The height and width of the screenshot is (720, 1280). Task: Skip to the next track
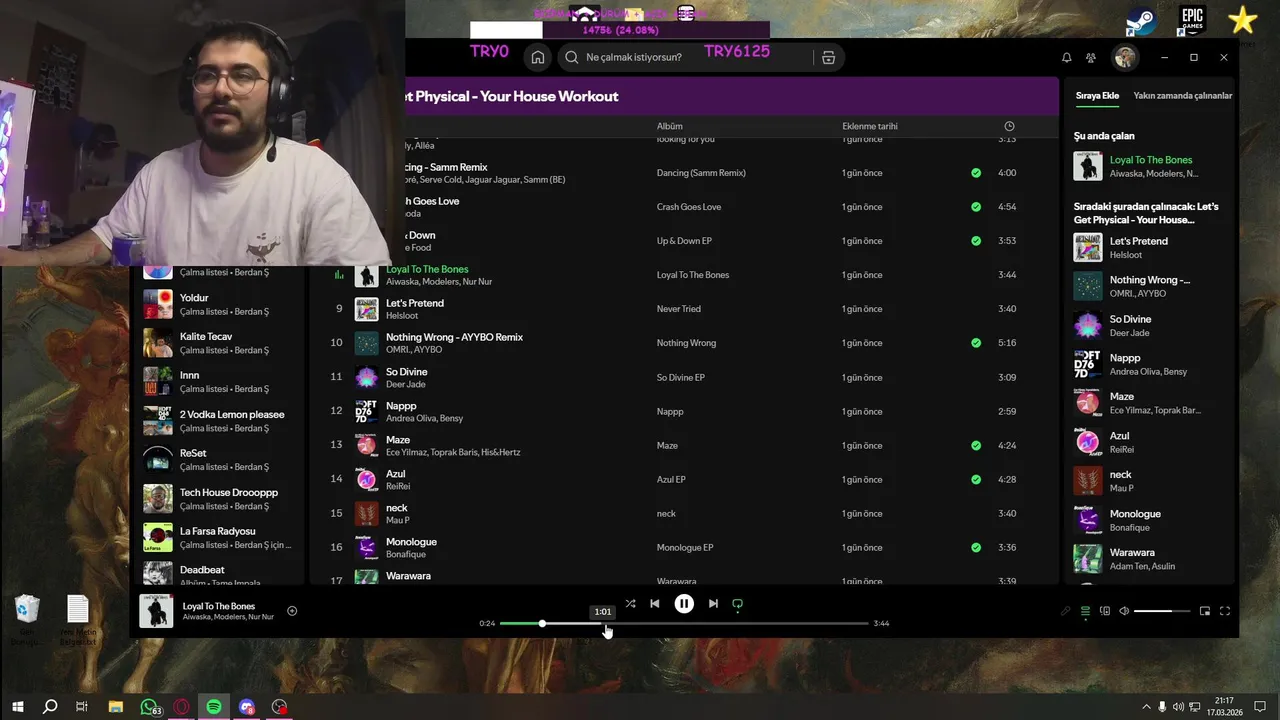713,603
